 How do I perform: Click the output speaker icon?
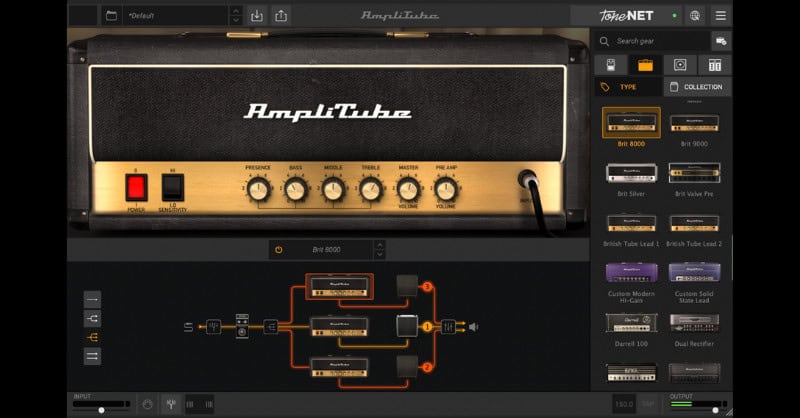(474, 327)
